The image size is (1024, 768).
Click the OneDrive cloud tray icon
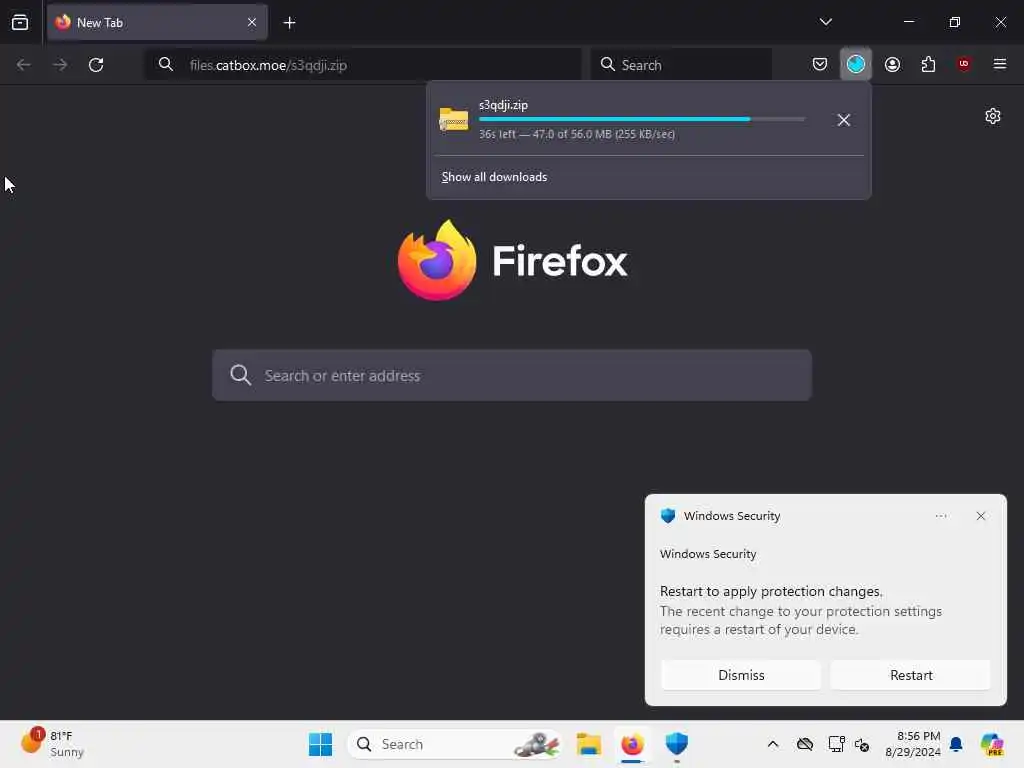[805, 744]
